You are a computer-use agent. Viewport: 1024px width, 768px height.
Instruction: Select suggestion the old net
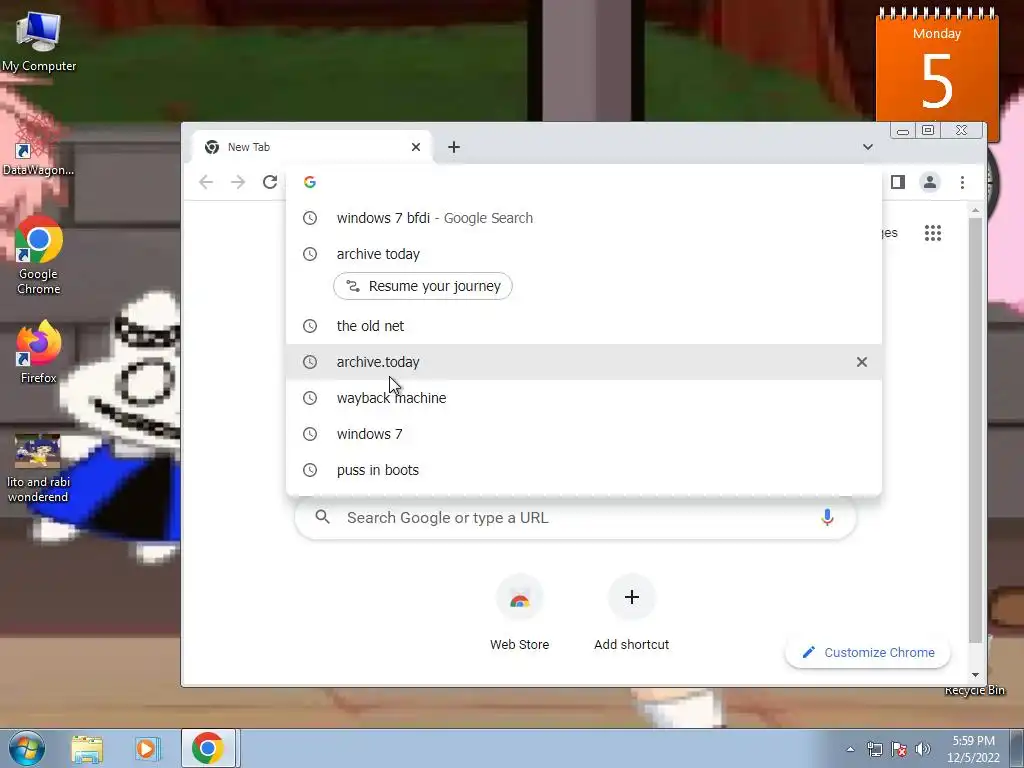584,326
